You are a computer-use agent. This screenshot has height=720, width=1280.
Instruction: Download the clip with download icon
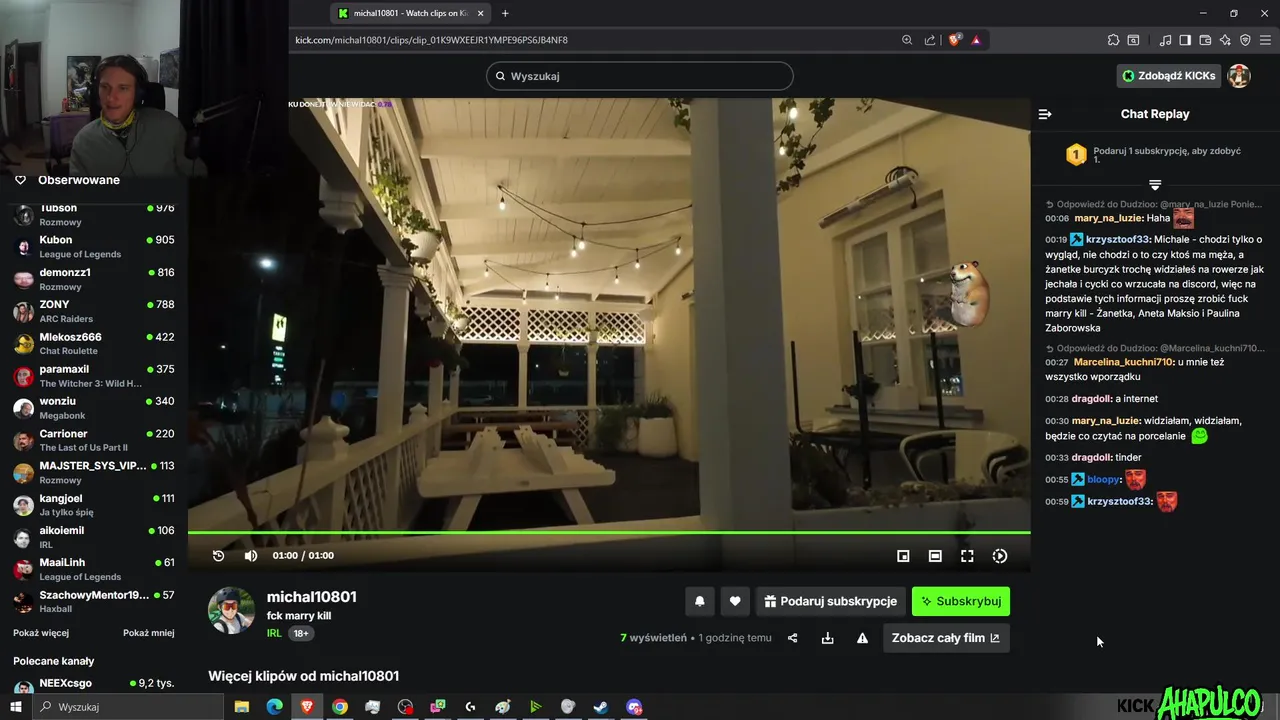click(828, 638)
